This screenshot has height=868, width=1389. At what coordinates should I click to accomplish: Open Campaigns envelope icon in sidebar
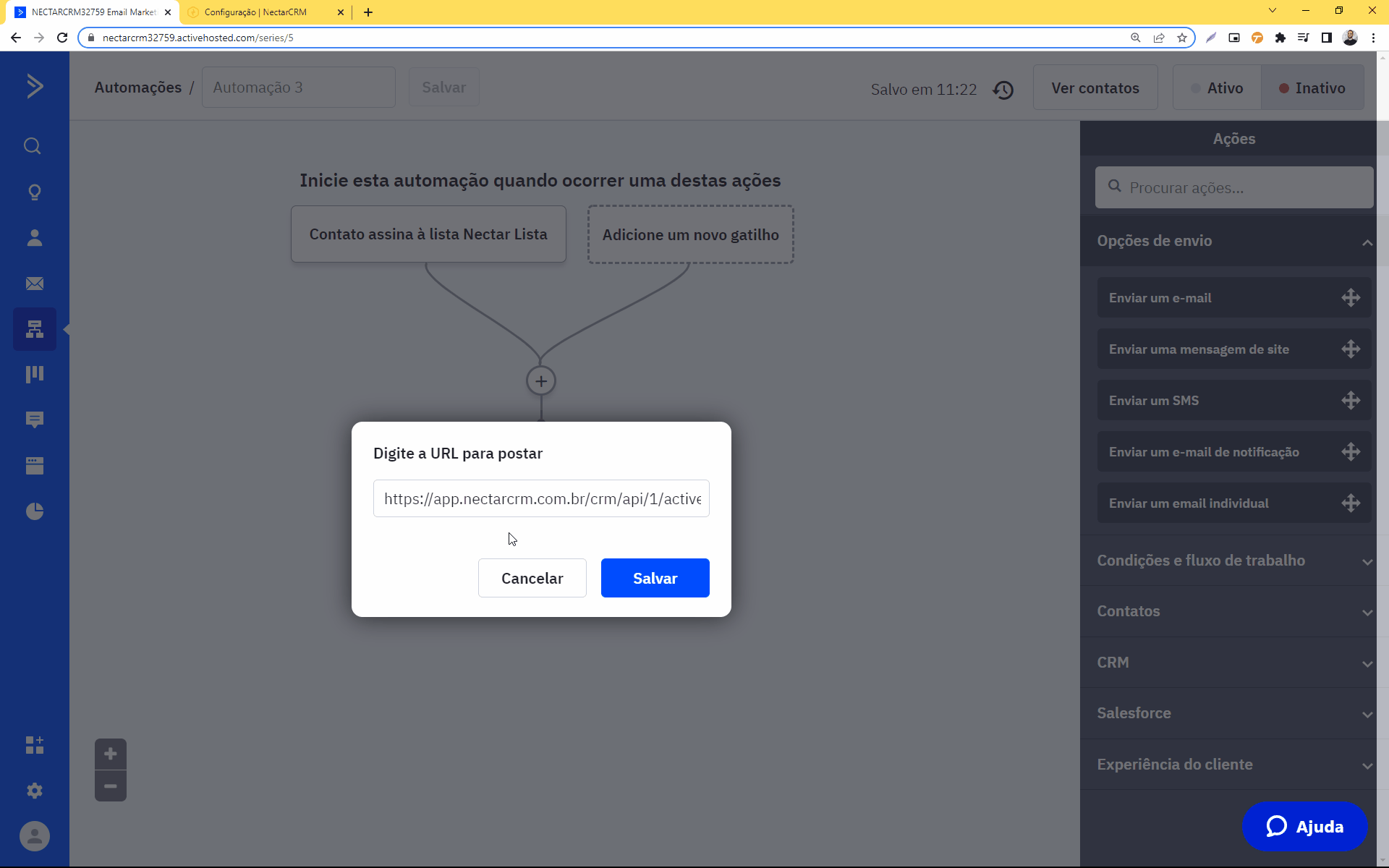(35, 284)
